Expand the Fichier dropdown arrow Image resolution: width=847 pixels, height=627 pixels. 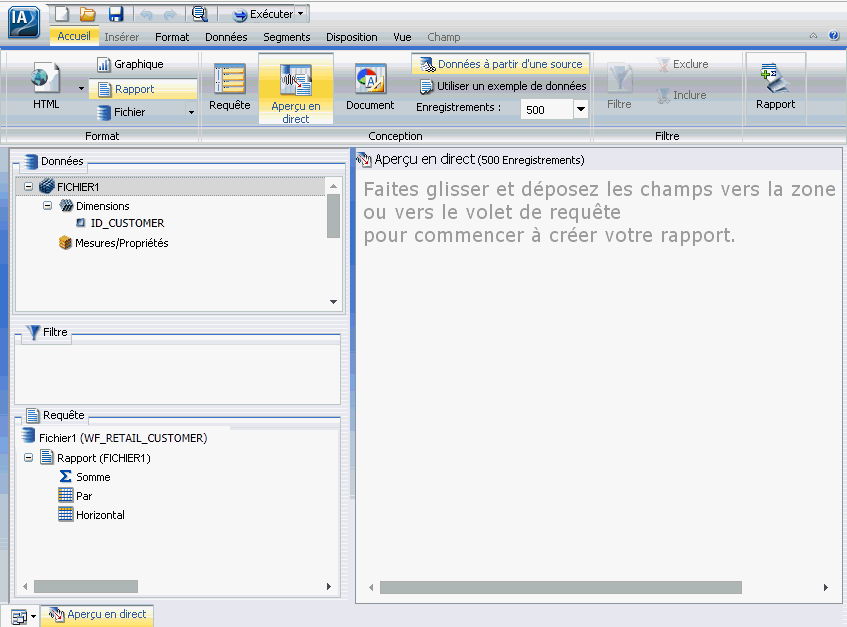[x=191, y=112]
